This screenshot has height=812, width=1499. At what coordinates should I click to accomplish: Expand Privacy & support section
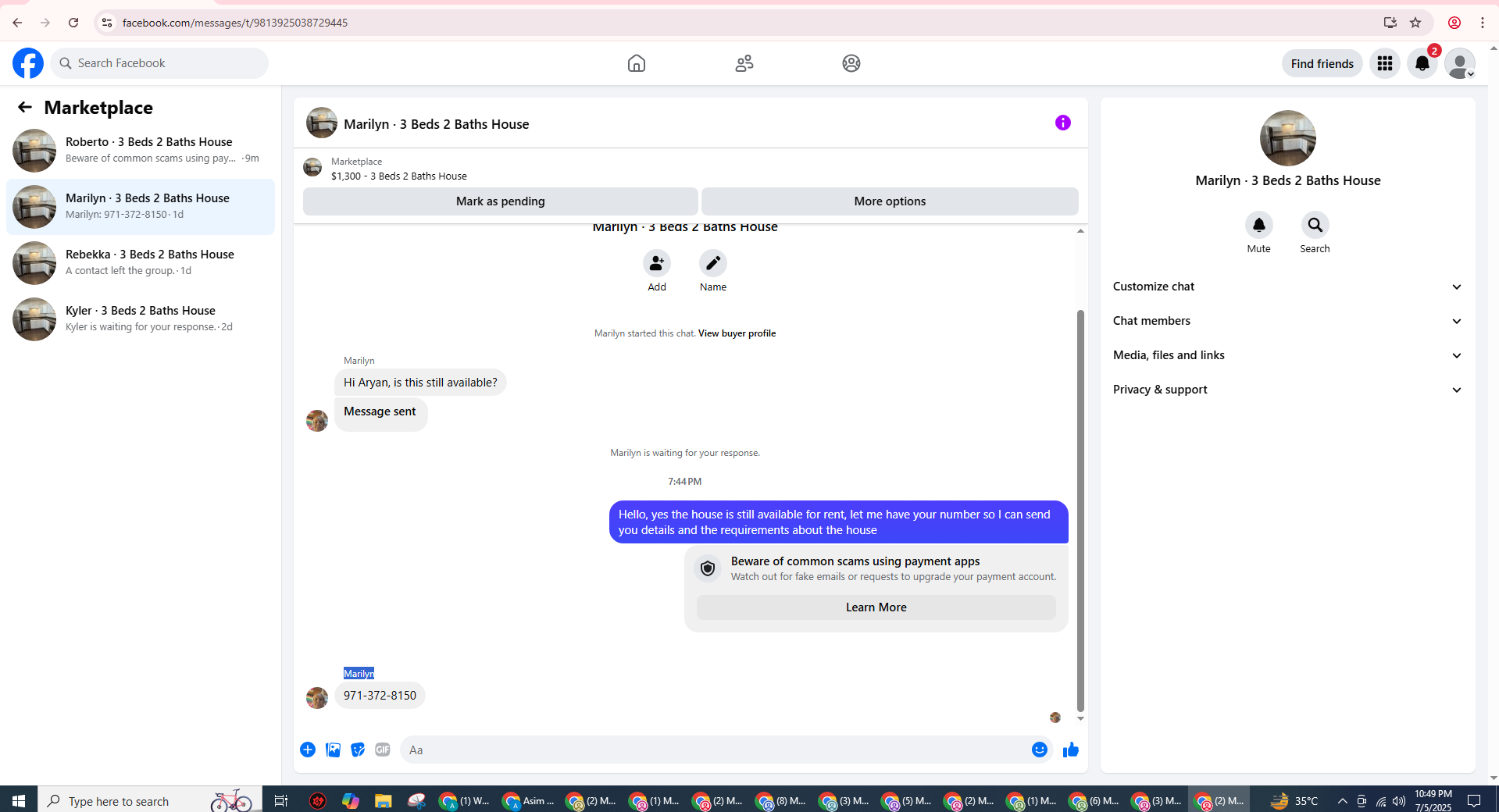1287,390
